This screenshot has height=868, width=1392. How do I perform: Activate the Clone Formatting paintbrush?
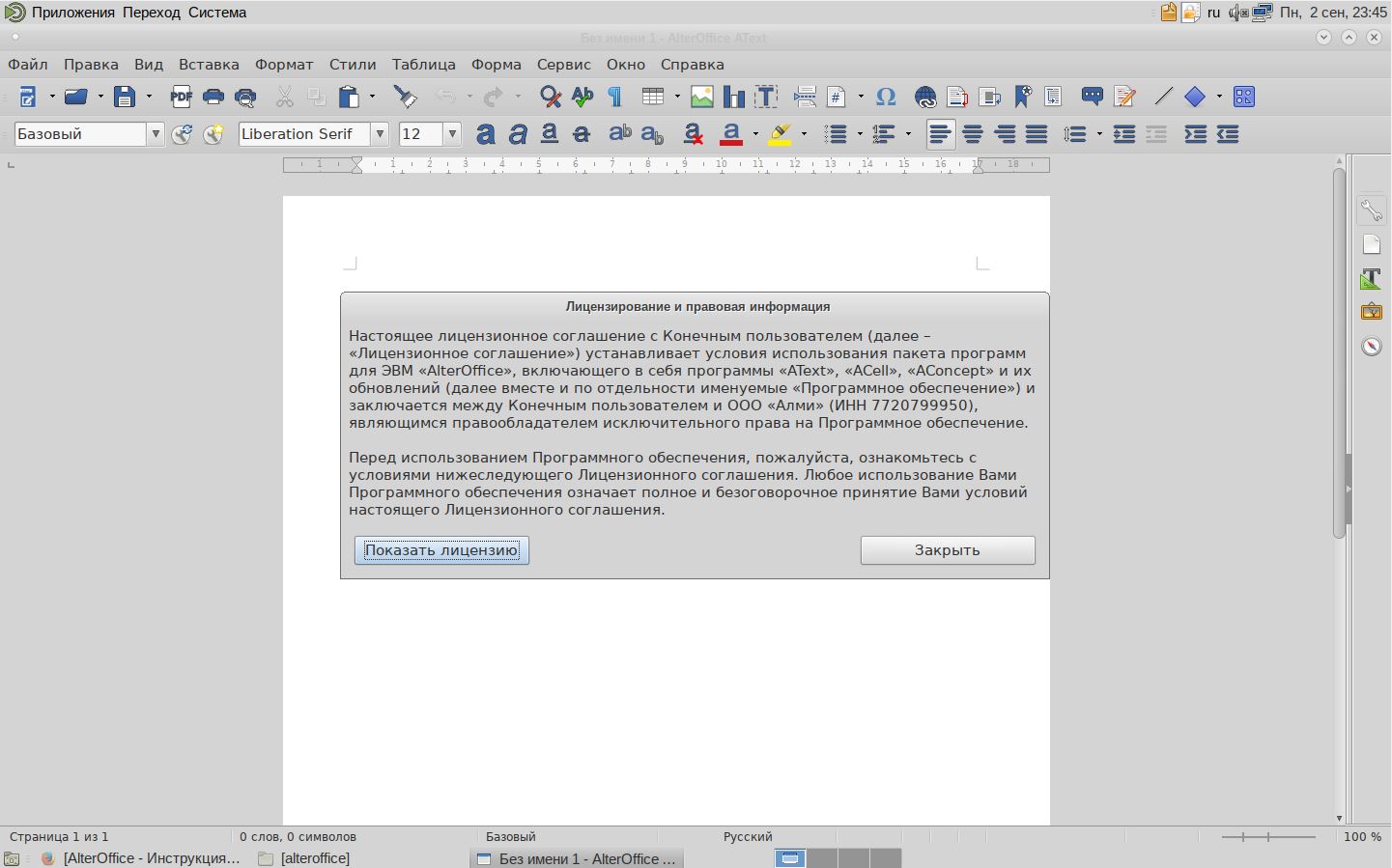[x=405, y=97]
